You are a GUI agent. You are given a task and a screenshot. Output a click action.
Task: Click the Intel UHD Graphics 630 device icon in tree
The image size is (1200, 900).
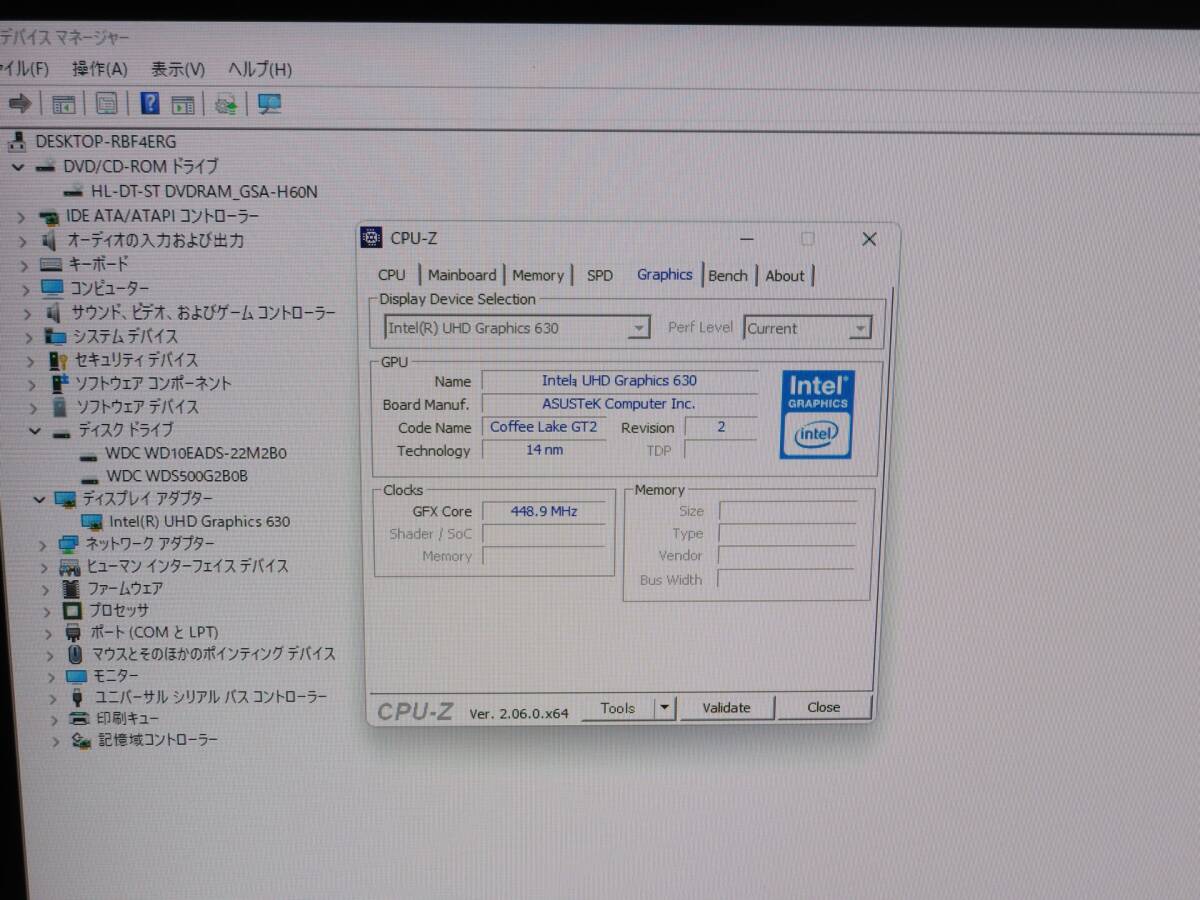coord(92,522)
